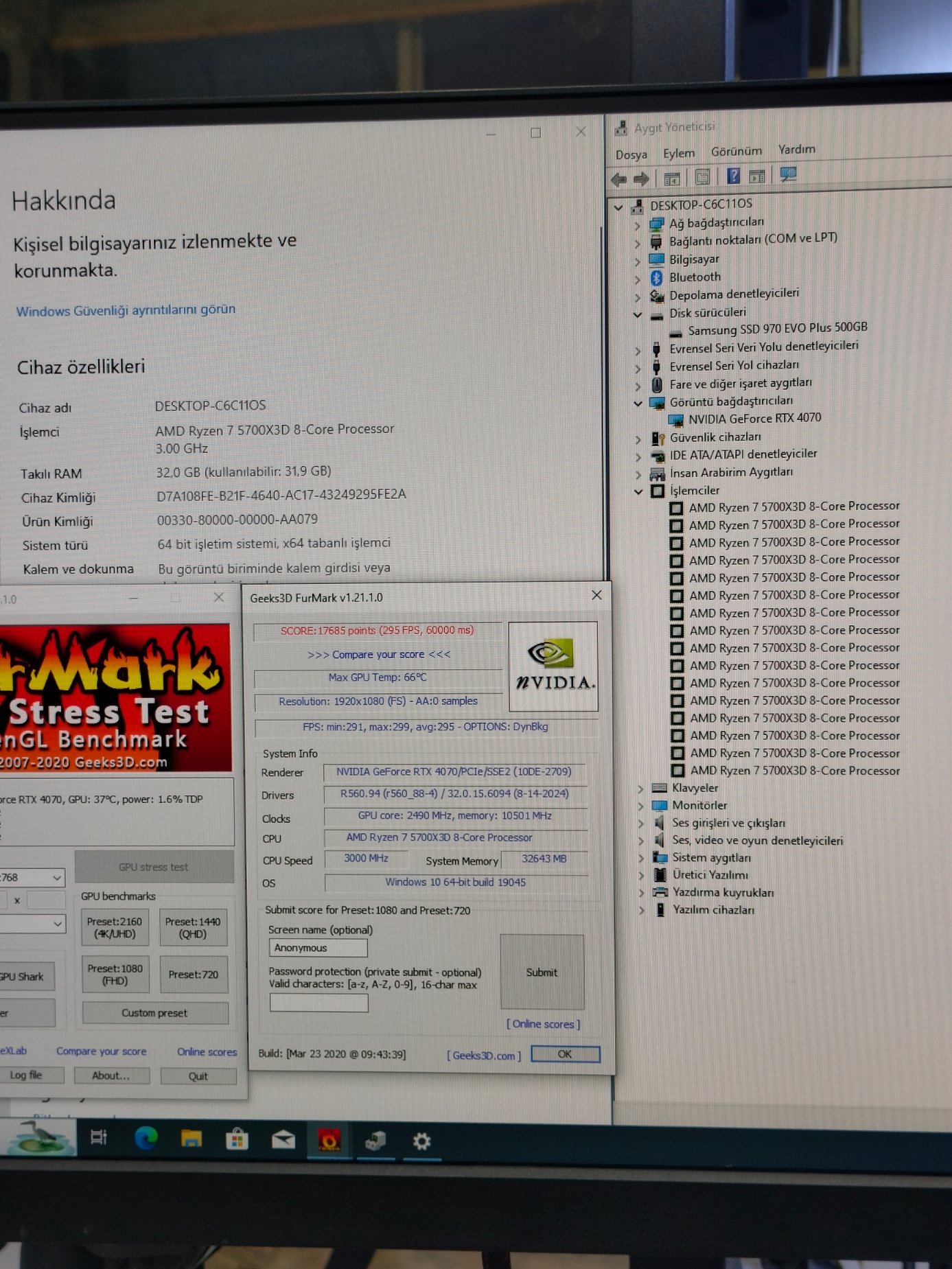Select 'Yazılım cihazları' tree item
Viewport: 952px width, 1269px height.
713,910
